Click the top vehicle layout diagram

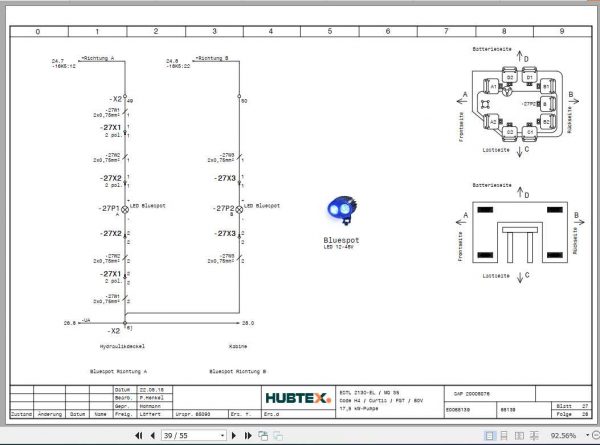pos(518,103)
